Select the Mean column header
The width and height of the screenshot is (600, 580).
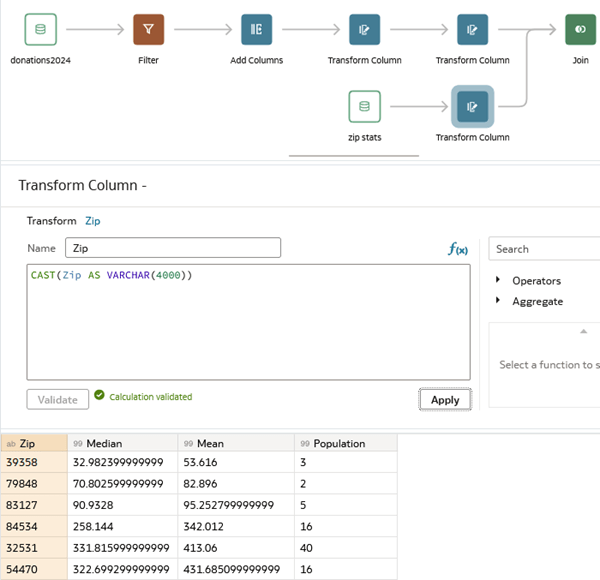tap(236, 443)
